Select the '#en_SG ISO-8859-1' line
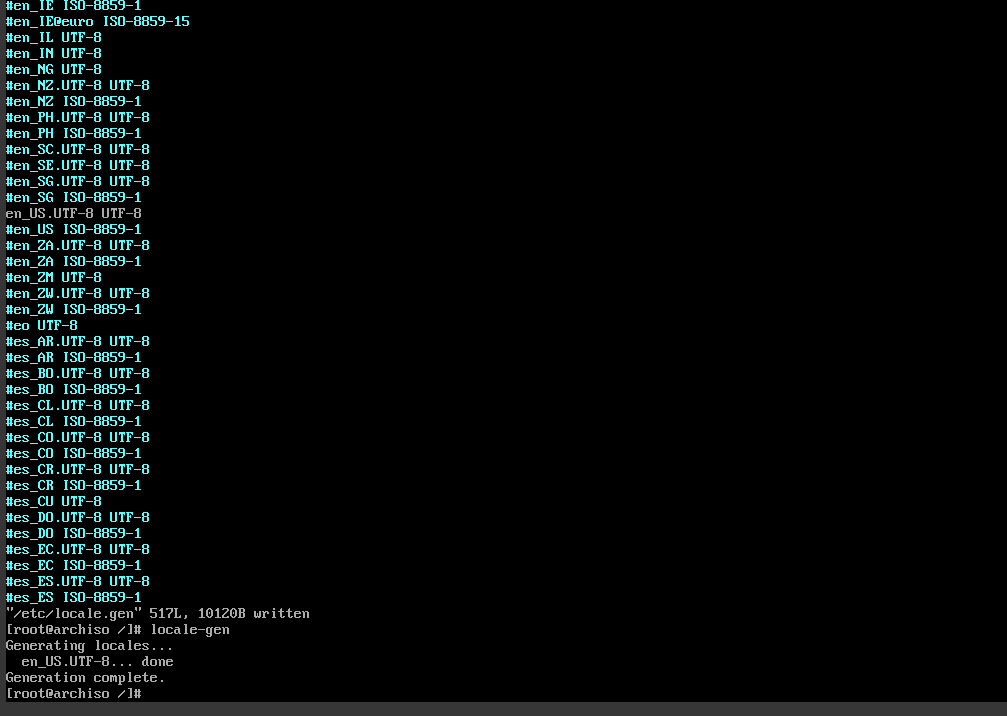Screen dimensions: 1007x716 pyautogui.click(x=73, y=198)
